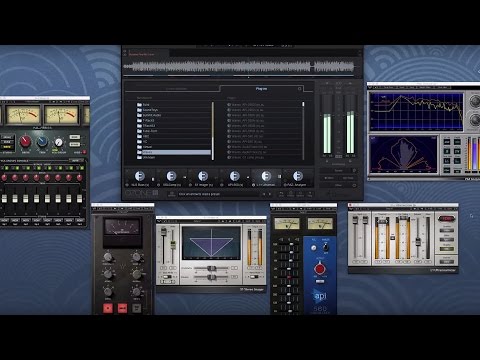Click next preset arrow in Ozone footer

coord(270,194)
